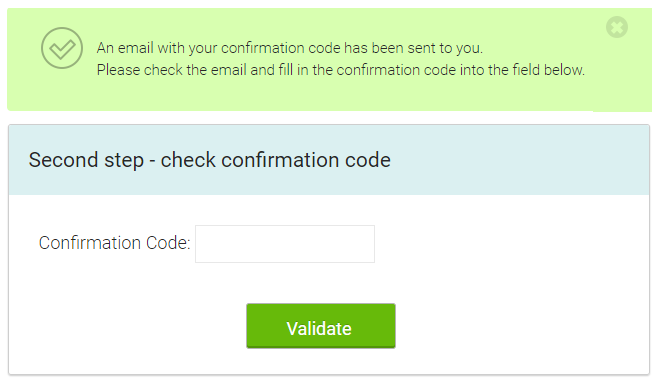Close the success alert with the X icon

click(x=617, y=27)
